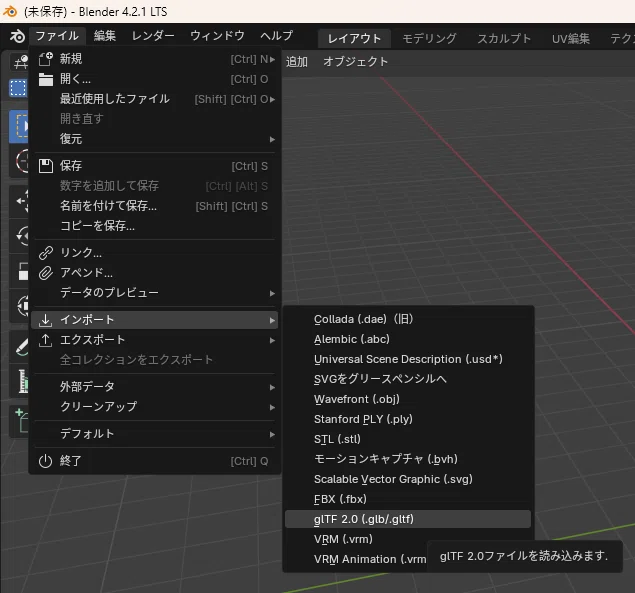Click the Blender logo menu icon
This screenshot has height=593, width=635.
click(17, 36)
